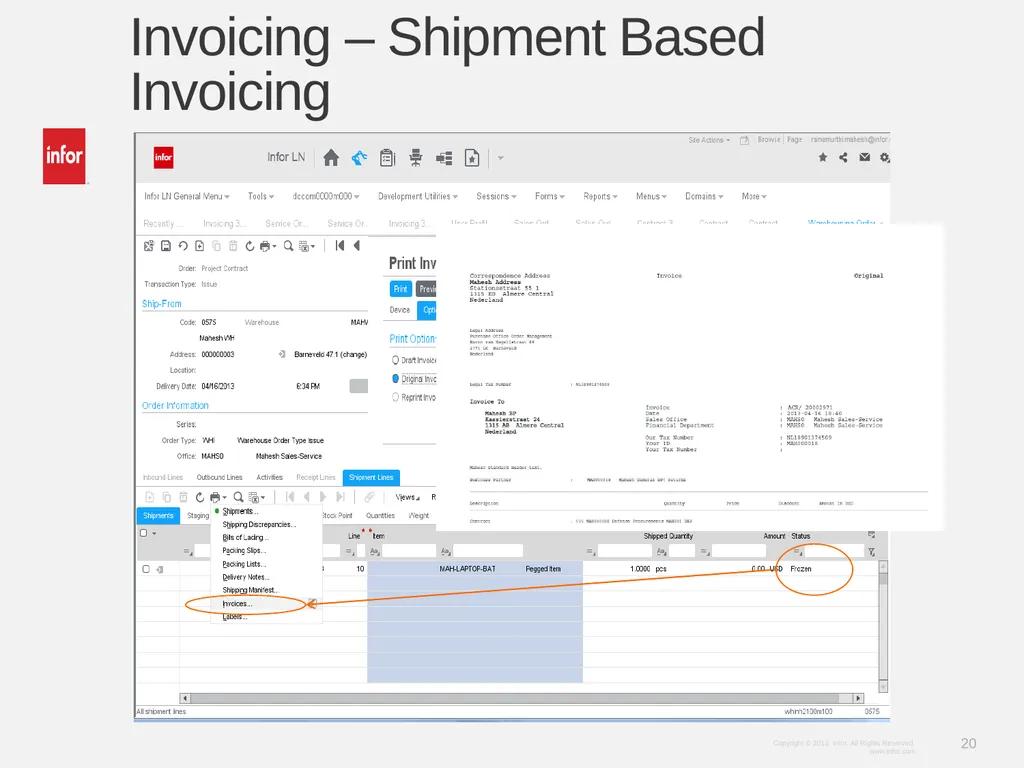Open the Home icon in Infor LN header

[x=331, y=158]
